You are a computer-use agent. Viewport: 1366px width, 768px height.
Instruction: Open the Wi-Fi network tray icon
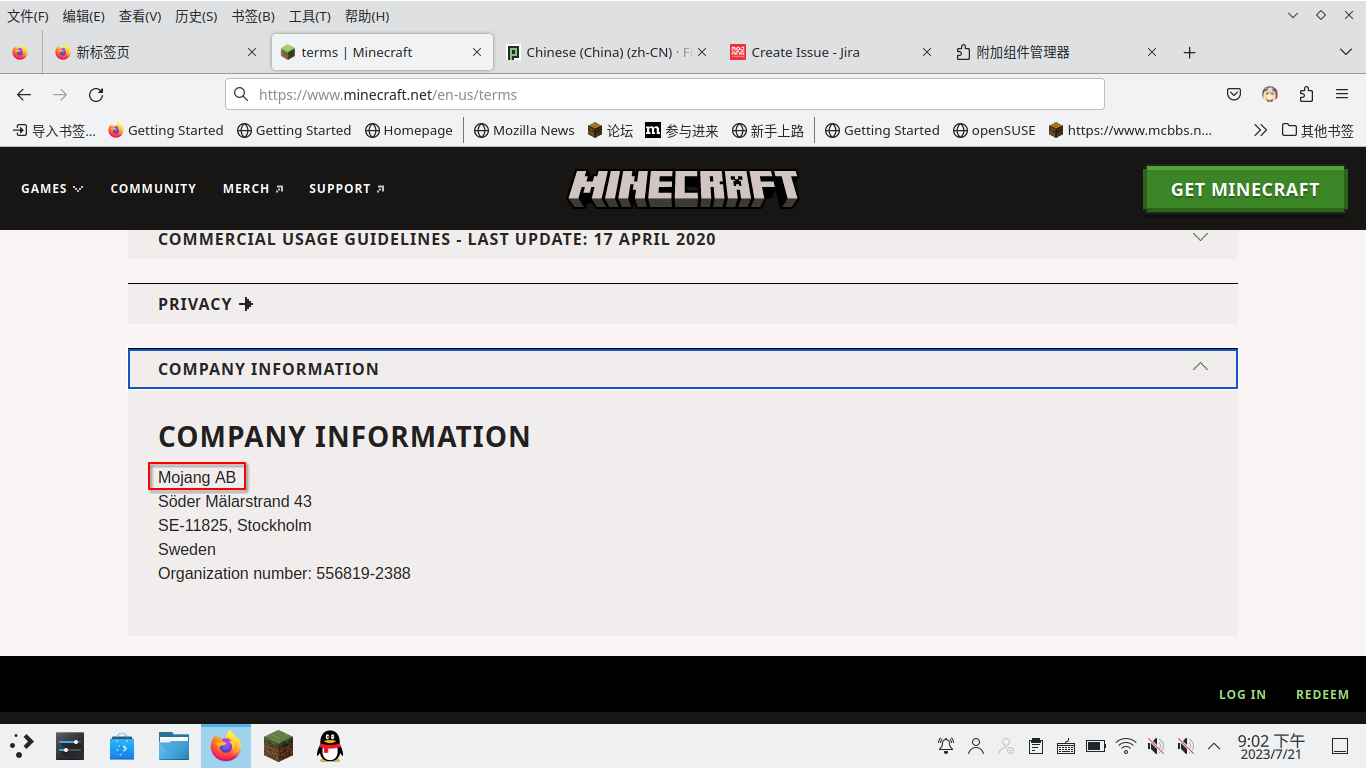point(1126,746)
